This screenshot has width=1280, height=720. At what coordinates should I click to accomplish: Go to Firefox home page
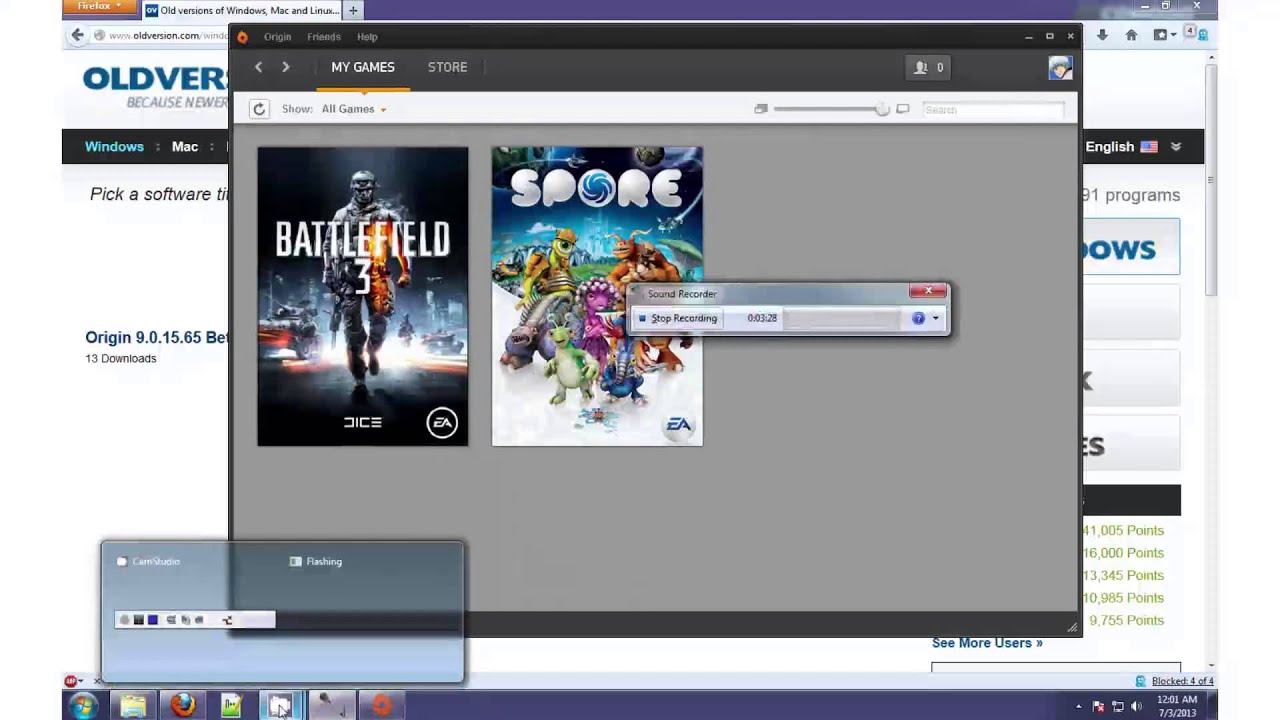point(1131,35)
